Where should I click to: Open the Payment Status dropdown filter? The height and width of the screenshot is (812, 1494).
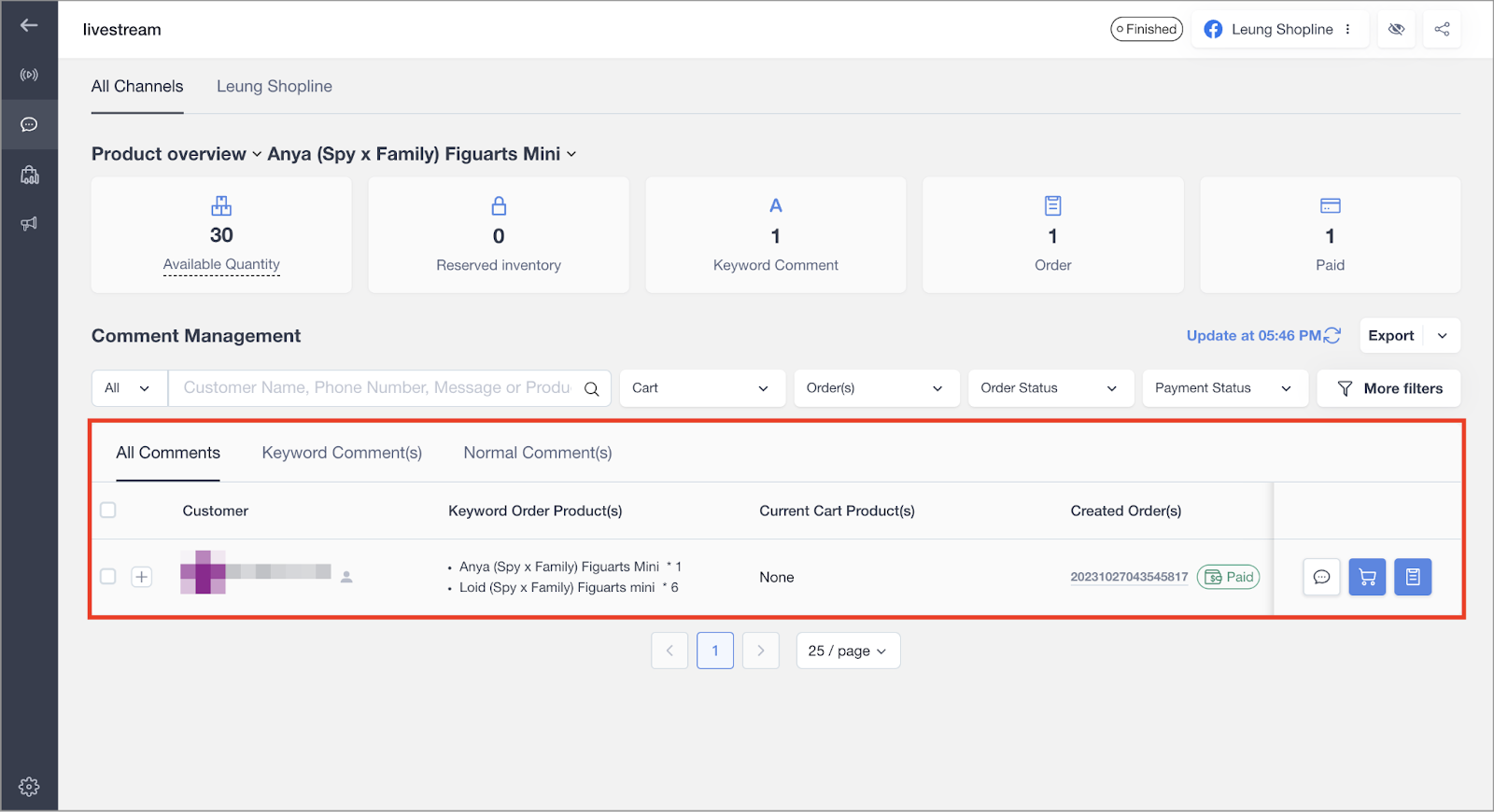pyautogui.click(x=1223, y=388)
